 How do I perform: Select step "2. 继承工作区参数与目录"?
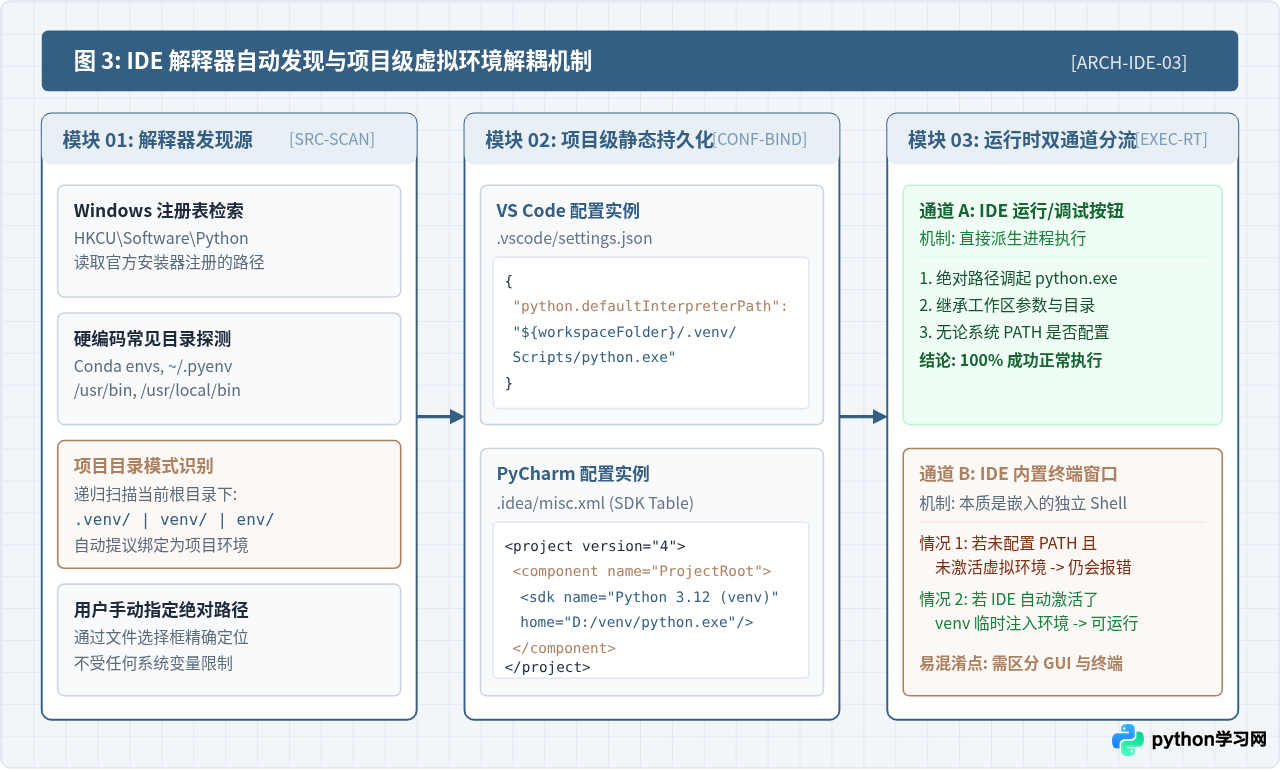tap(1007, 305)
